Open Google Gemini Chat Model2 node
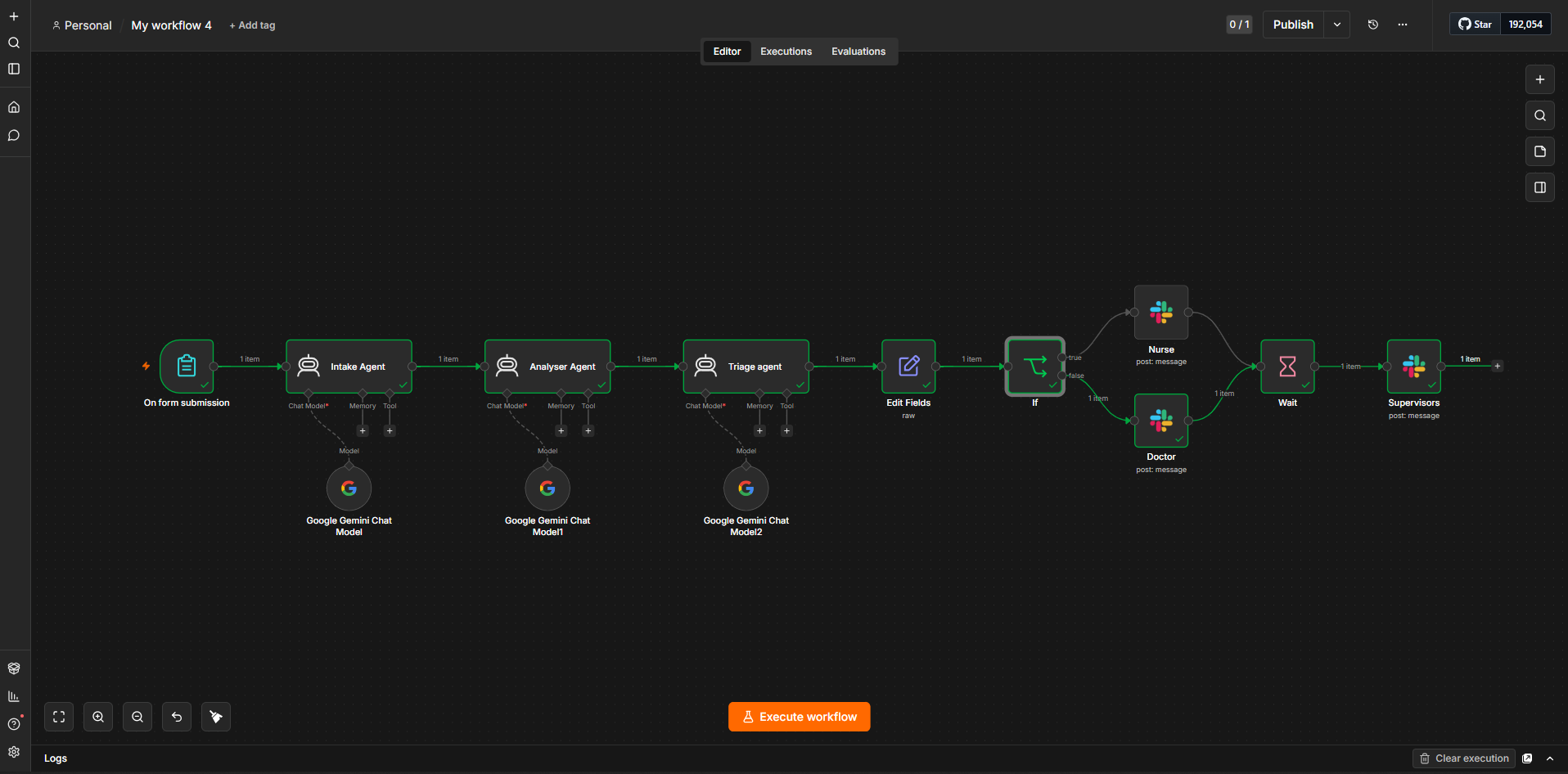This screenshot has width=1568, height=774. tap(746, 488)
